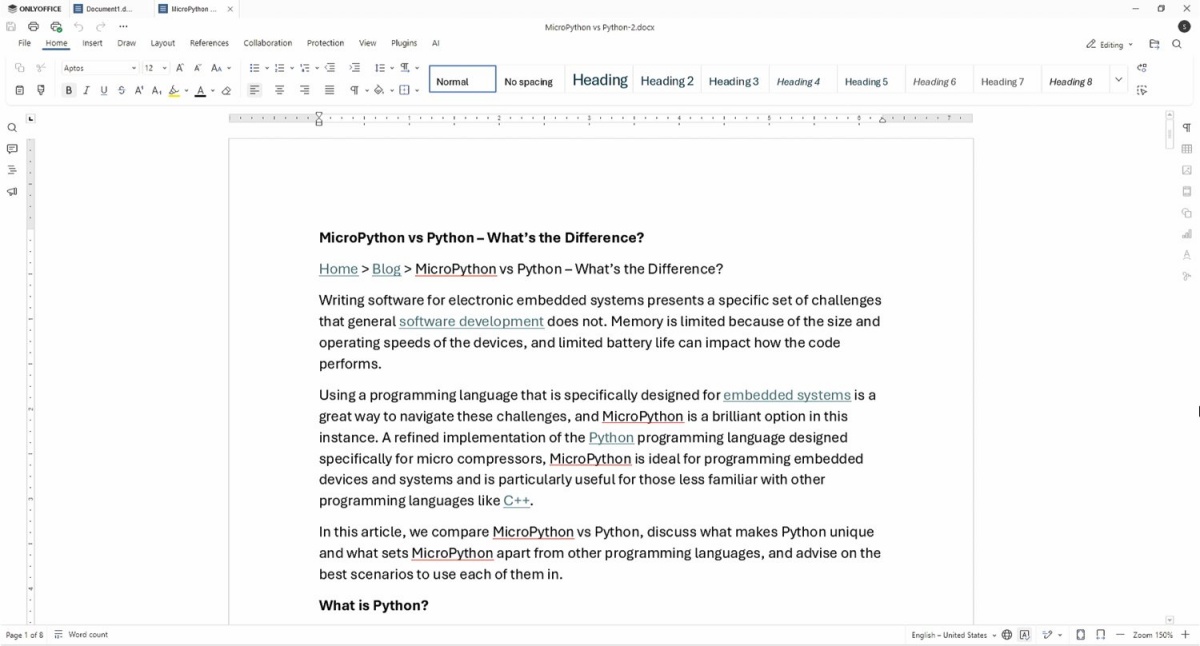Toggle superscript formatting
1200x646 pixels.
tap(139, 90)
